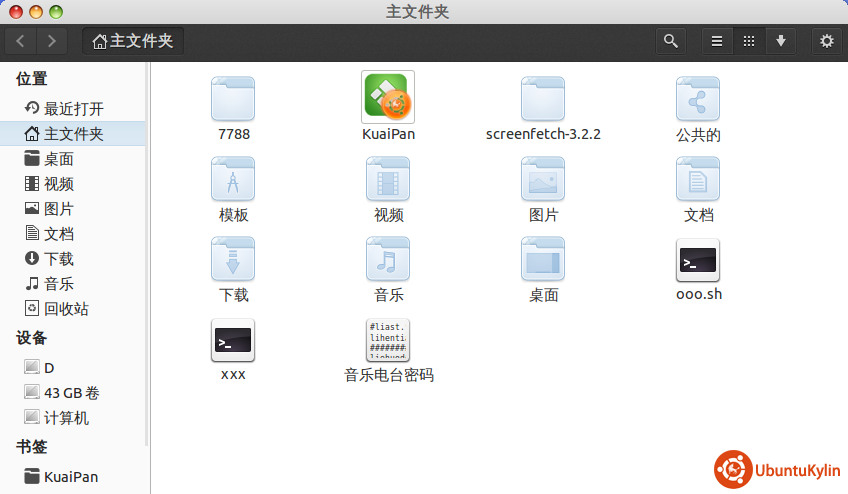Viewport: 848px width, 494px height.
Task: Open the 模板 templates folder
Action: coord(233,179)
